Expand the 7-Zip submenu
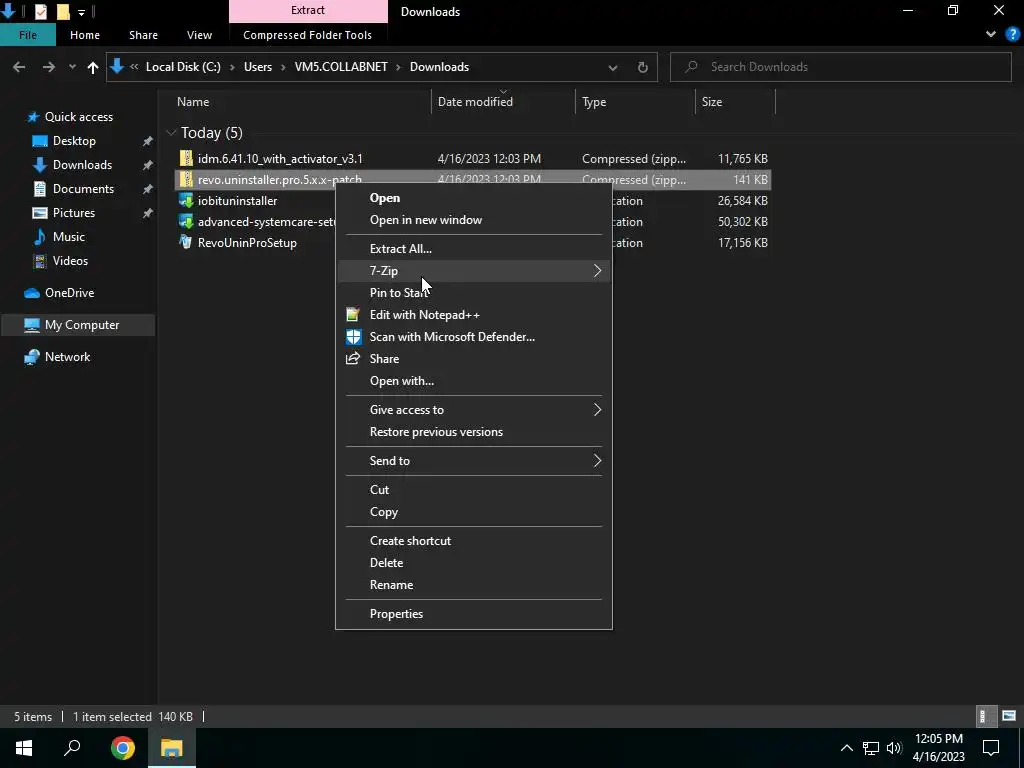Image resolution: width=1024 pixels, height=768 pixels. [x=474, y=271]
